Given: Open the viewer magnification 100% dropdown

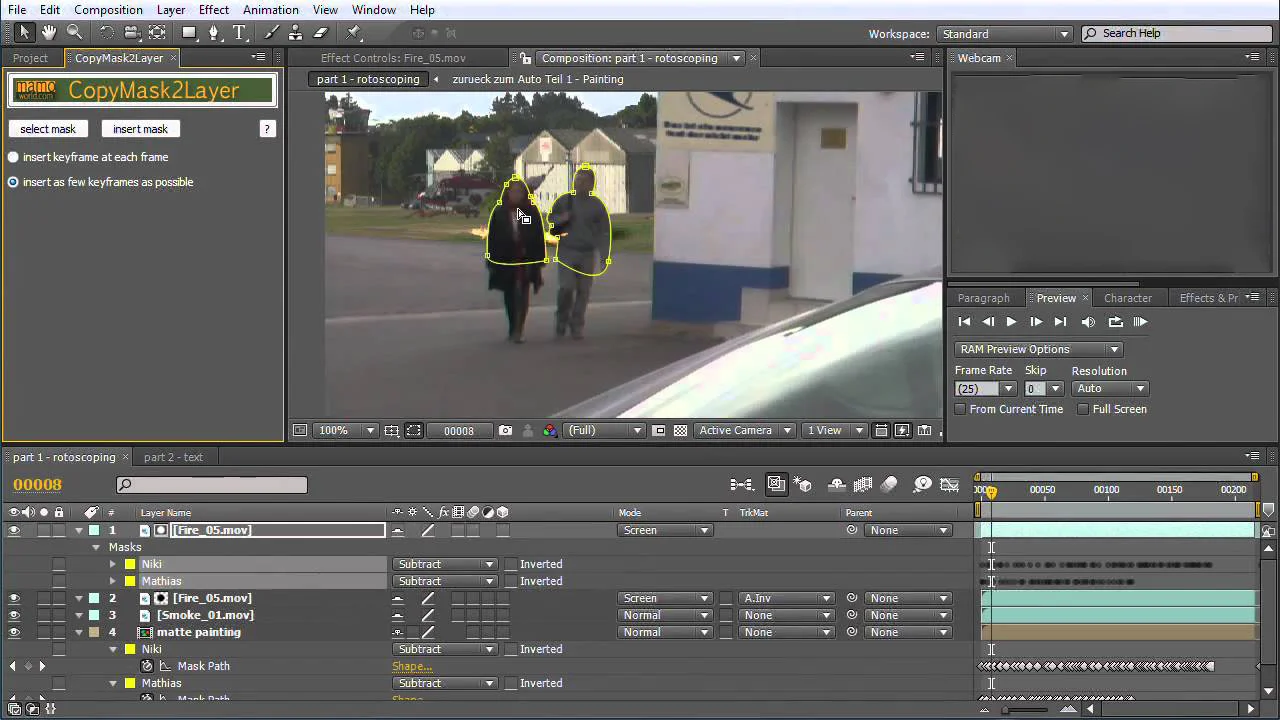Looking at the screenshot, I should (x=346, y=430).
